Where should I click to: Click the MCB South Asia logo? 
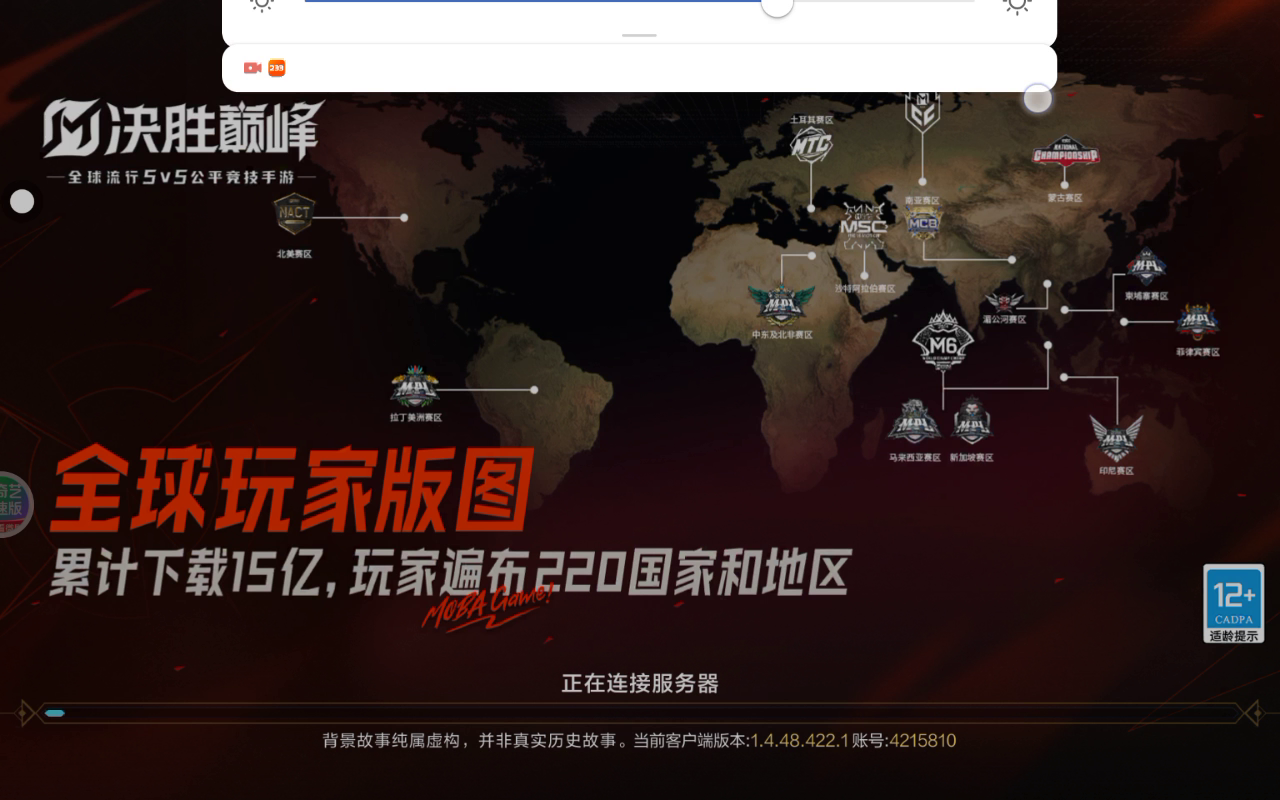[x=922, y=225]
